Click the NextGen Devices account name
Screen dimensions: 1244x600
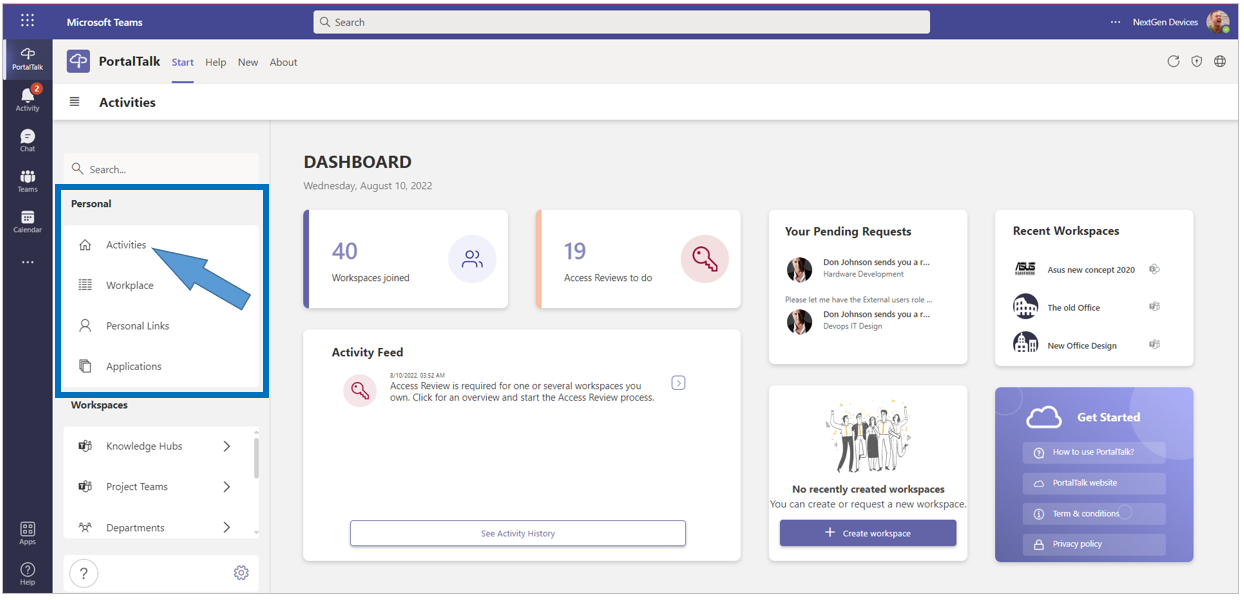click(1165, 22)
